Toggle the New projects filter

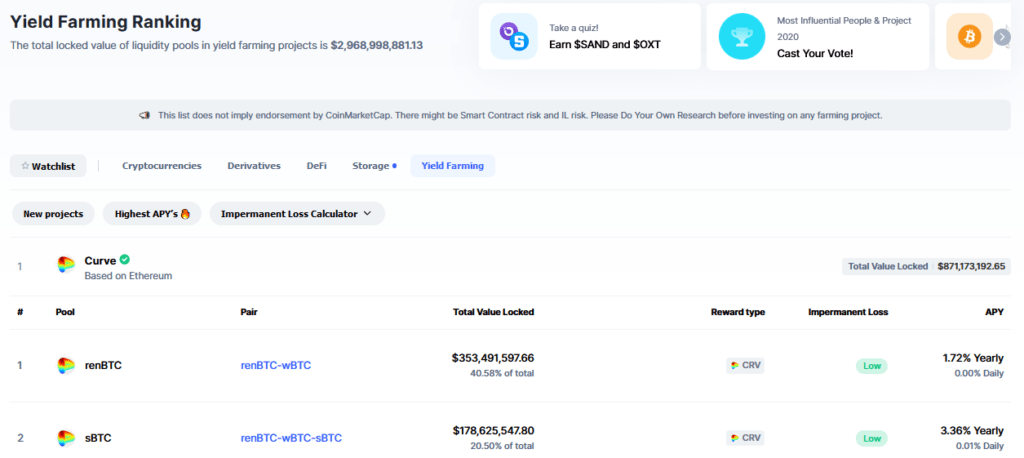click(54, 214)
